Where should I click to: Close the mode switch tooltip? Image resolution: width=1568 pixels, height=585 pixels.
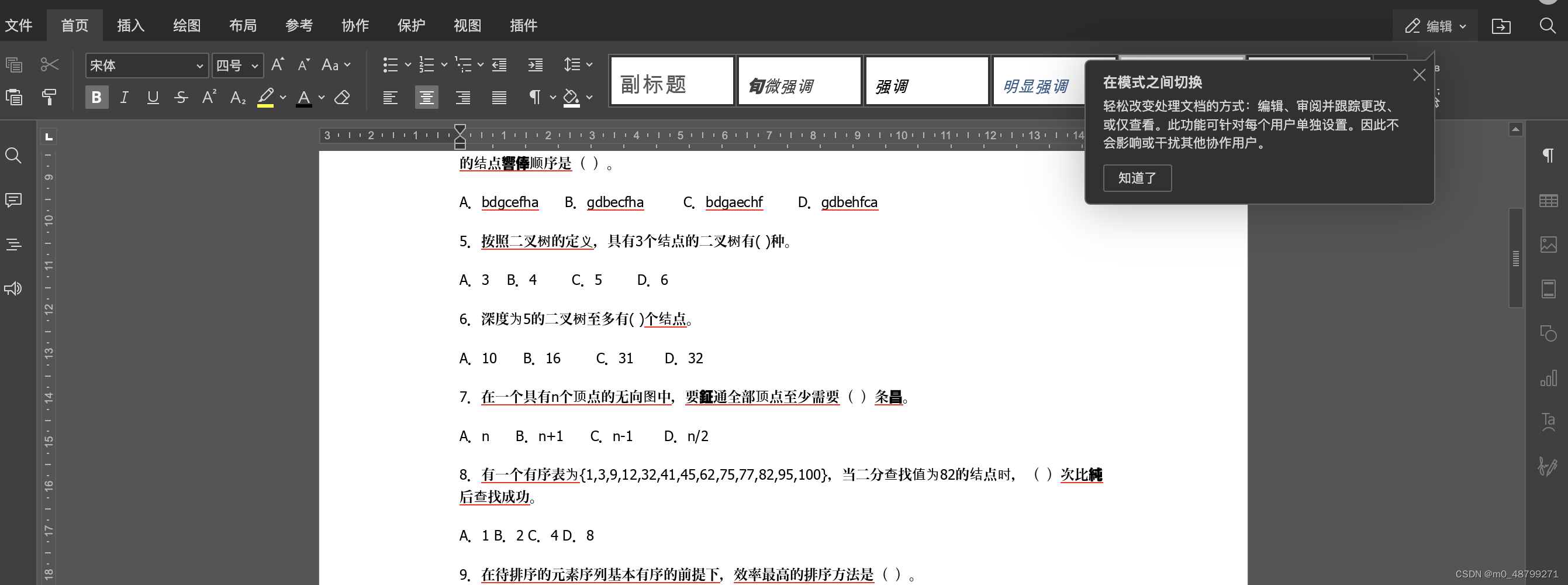coord(1419,75)
